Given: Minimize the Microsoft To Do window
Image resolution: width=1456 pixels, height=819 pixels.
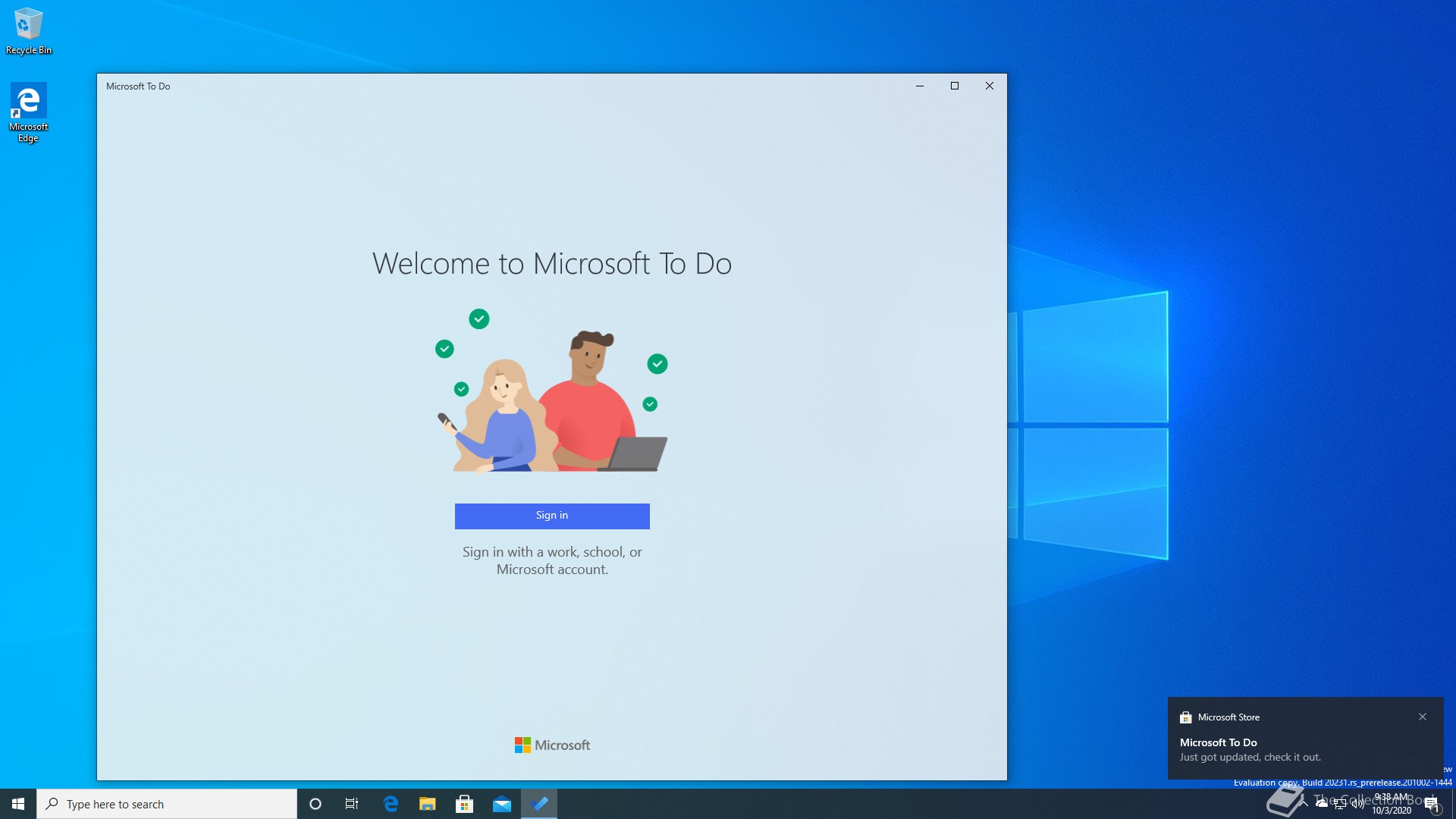Looking at the screenshot, I should (x=920, y=86).
